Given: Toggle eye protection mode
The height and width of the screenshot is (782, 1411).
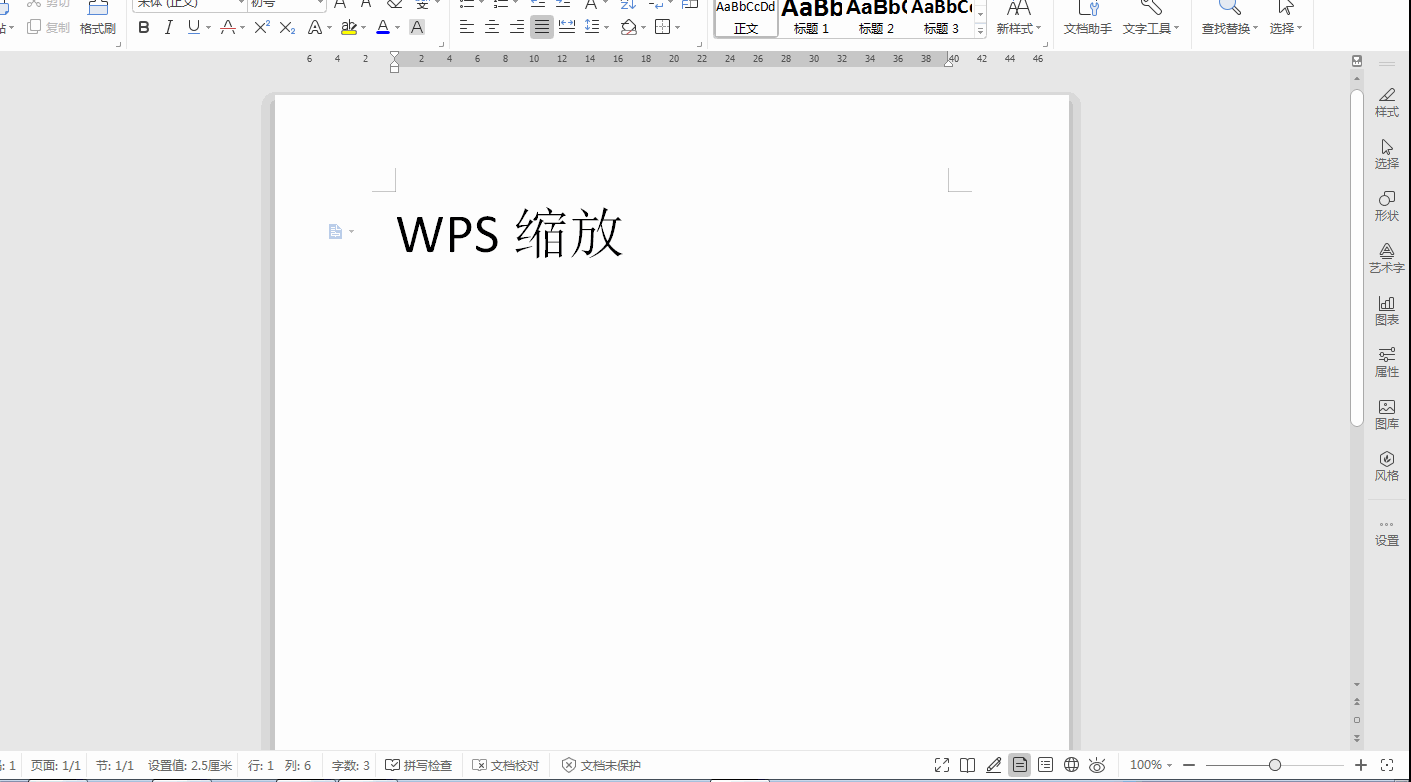Looking at the screenshot, I should tap(1097, 765).
